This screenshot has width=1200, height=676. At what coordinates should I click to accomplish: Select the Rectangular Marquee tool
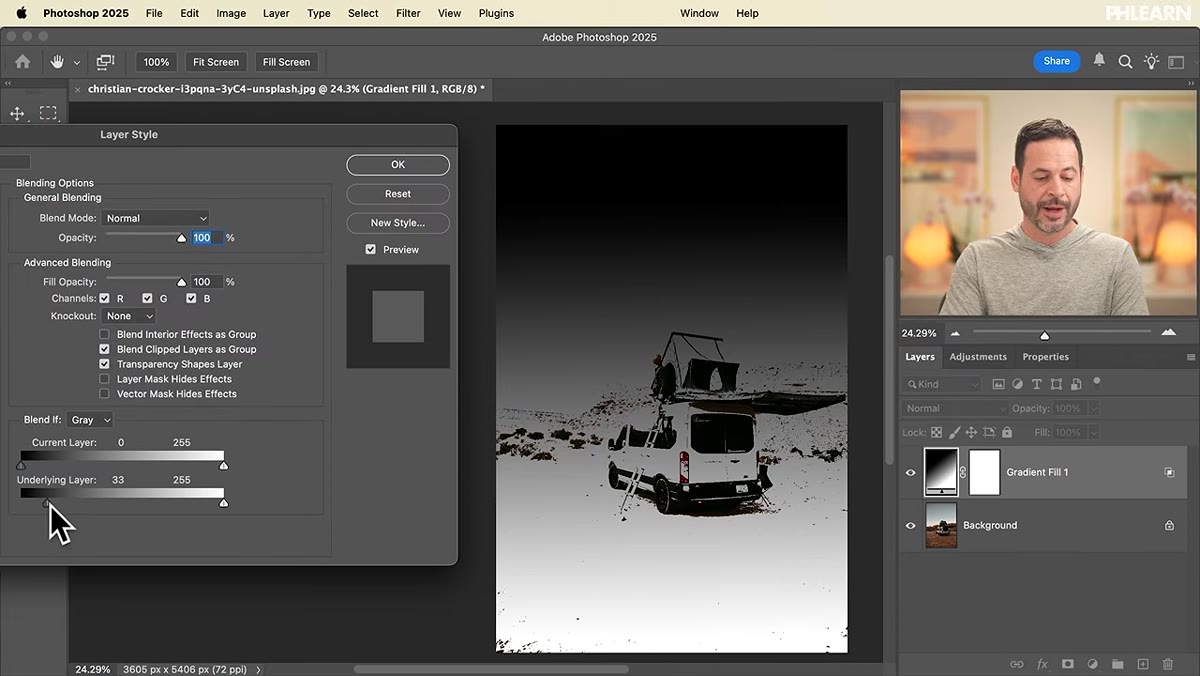click(48, 113)
